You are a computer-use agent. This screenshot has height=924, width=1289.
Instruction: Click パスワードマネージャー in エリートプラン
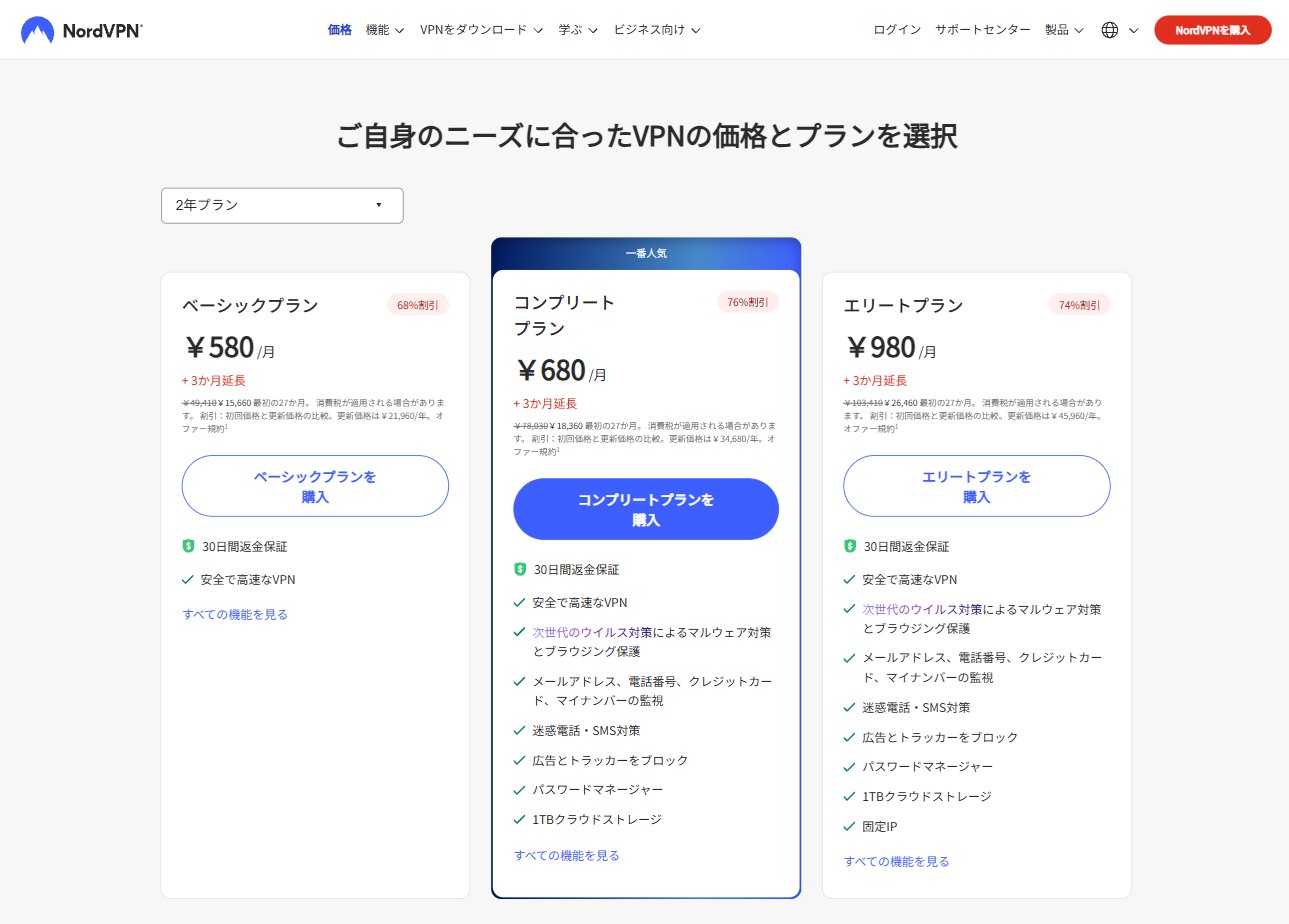pos(928,767)
